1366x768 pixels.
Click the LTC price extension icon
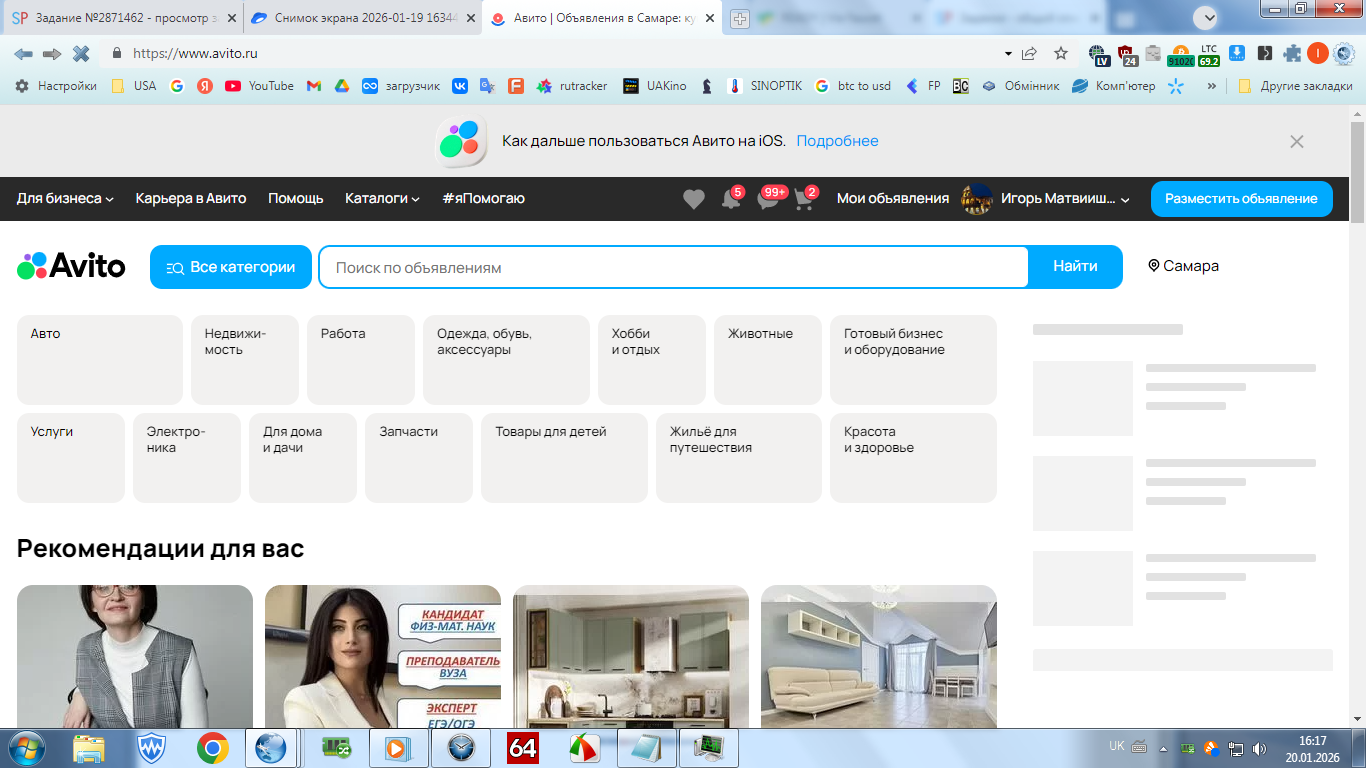point(1209,54)
